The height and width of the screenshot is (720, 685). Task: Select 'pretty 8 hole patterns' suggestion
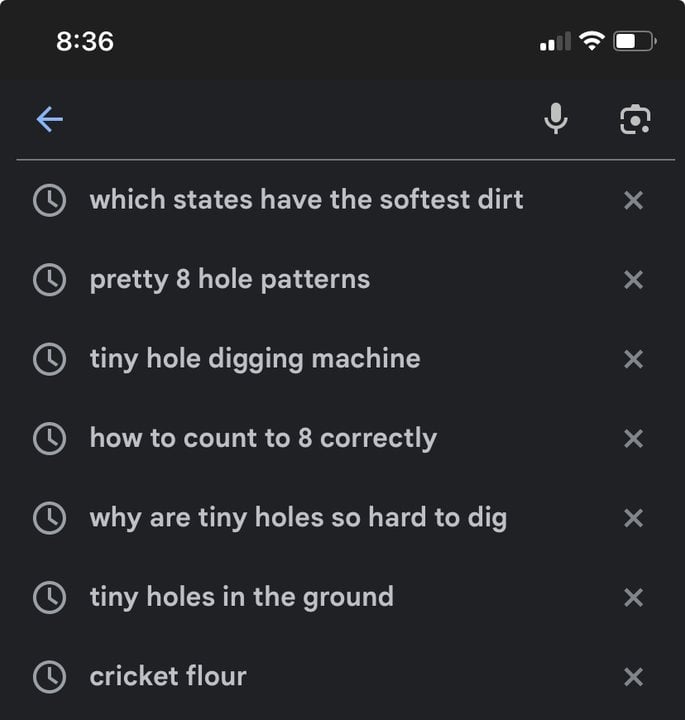[230, 279]
